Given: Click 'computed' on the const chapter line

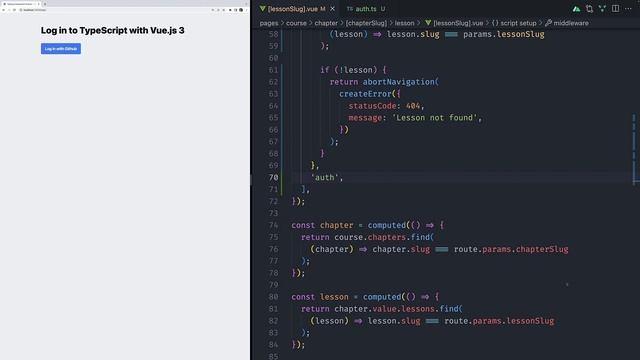Looking at the screenshot, I should pos(387,225).
